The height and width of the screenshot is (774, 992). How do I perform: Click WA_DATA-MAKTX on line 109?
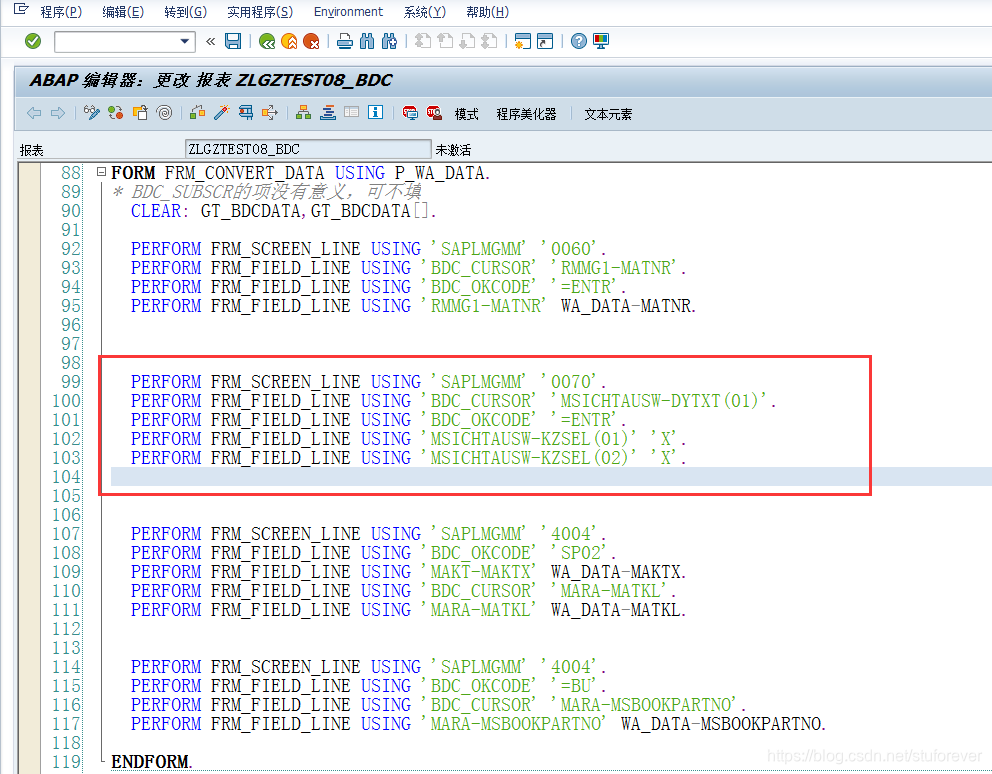point(617,571)
